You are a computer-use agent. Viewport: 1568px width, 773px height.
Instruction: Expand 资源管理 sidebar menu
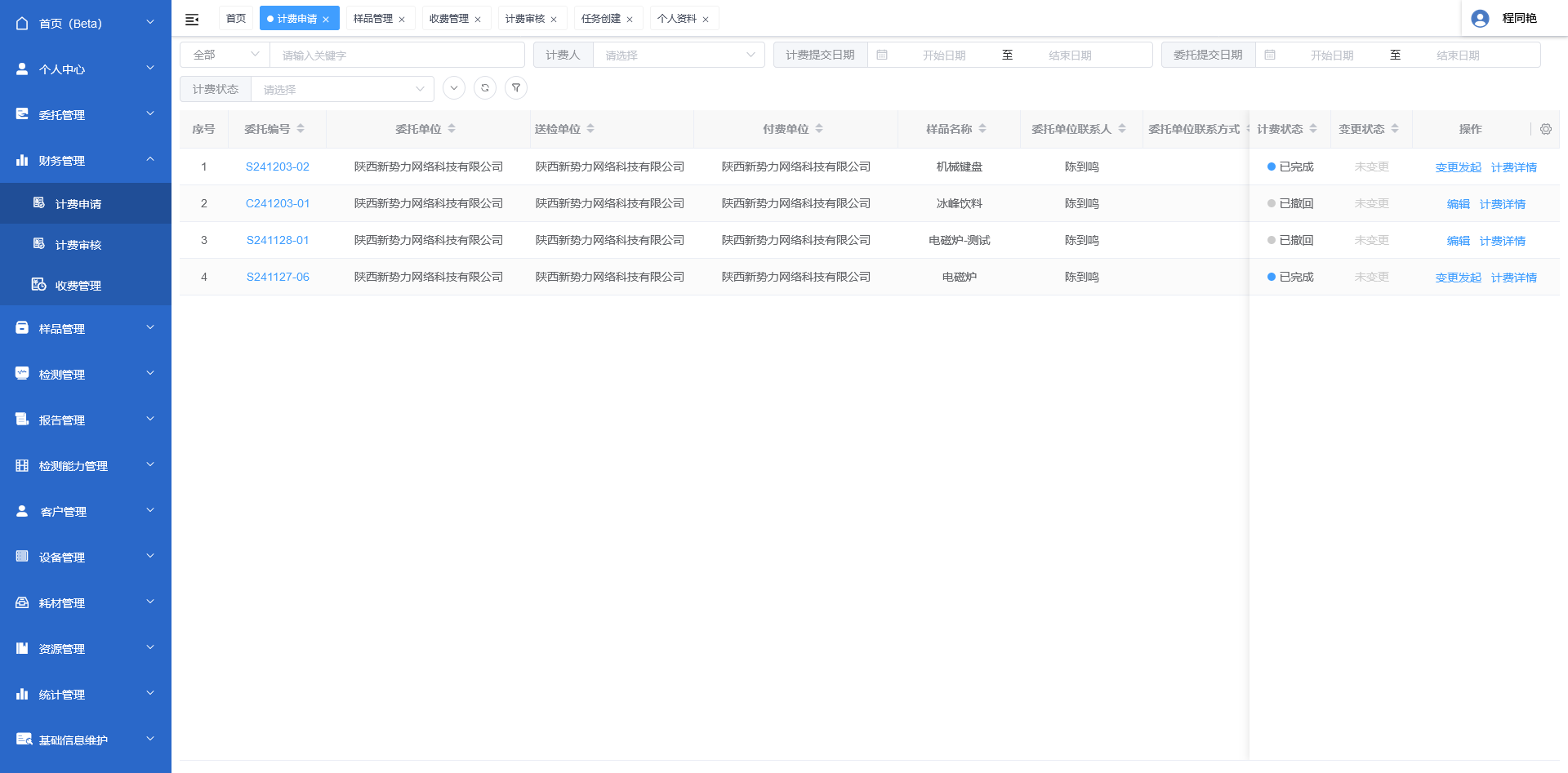(86, 648)
